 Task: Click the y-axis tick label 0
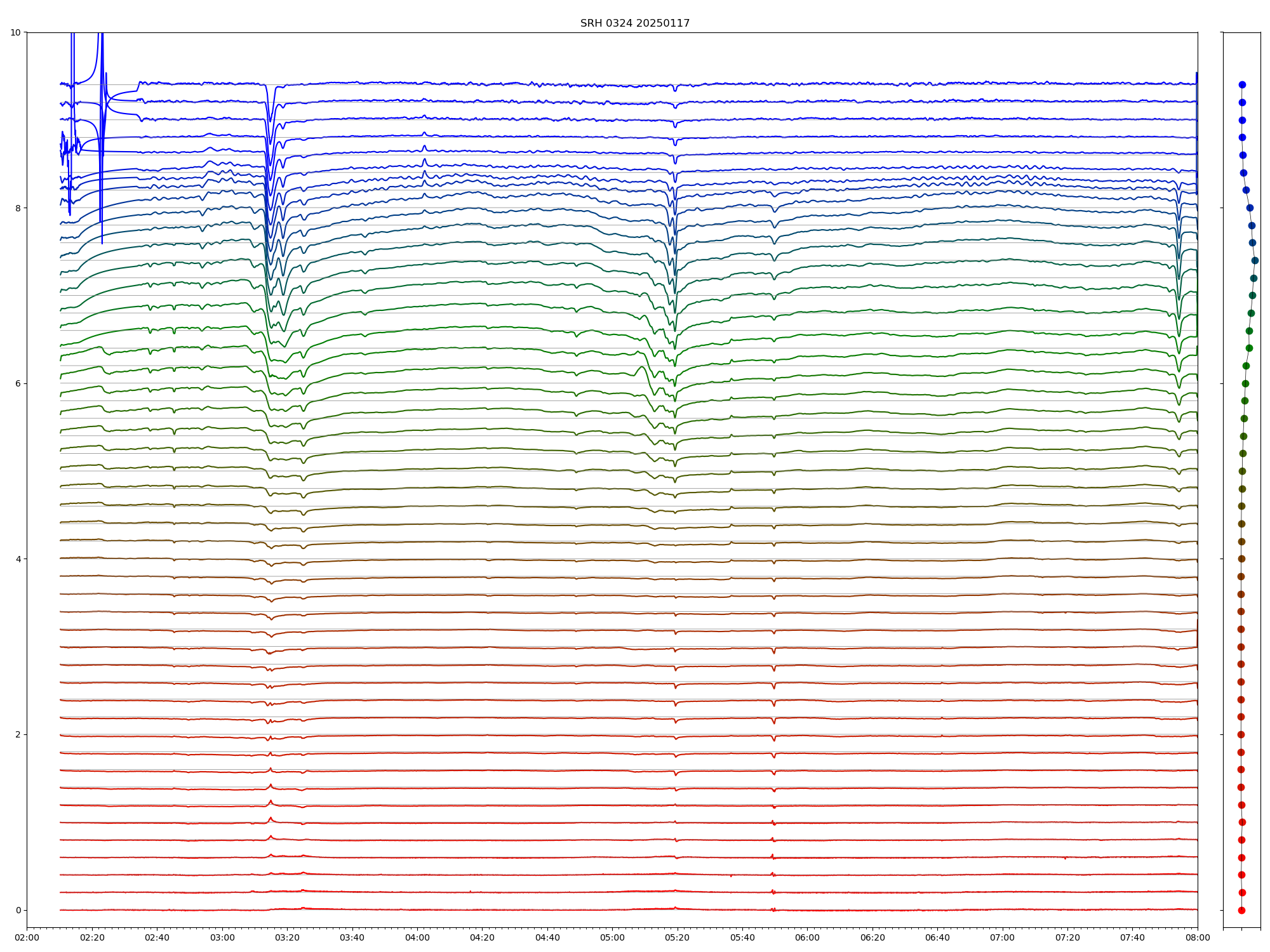tap(18, 910)
